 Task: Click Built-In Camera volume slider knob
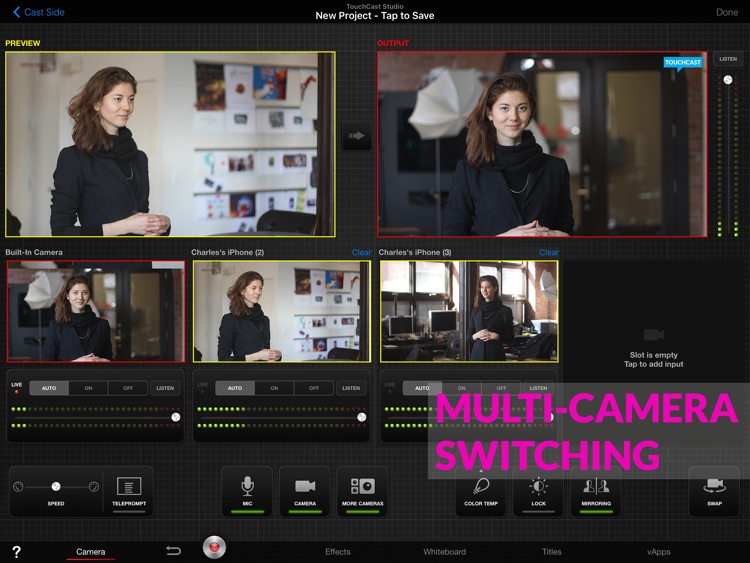pyautogui.click(x=176, y=417)
